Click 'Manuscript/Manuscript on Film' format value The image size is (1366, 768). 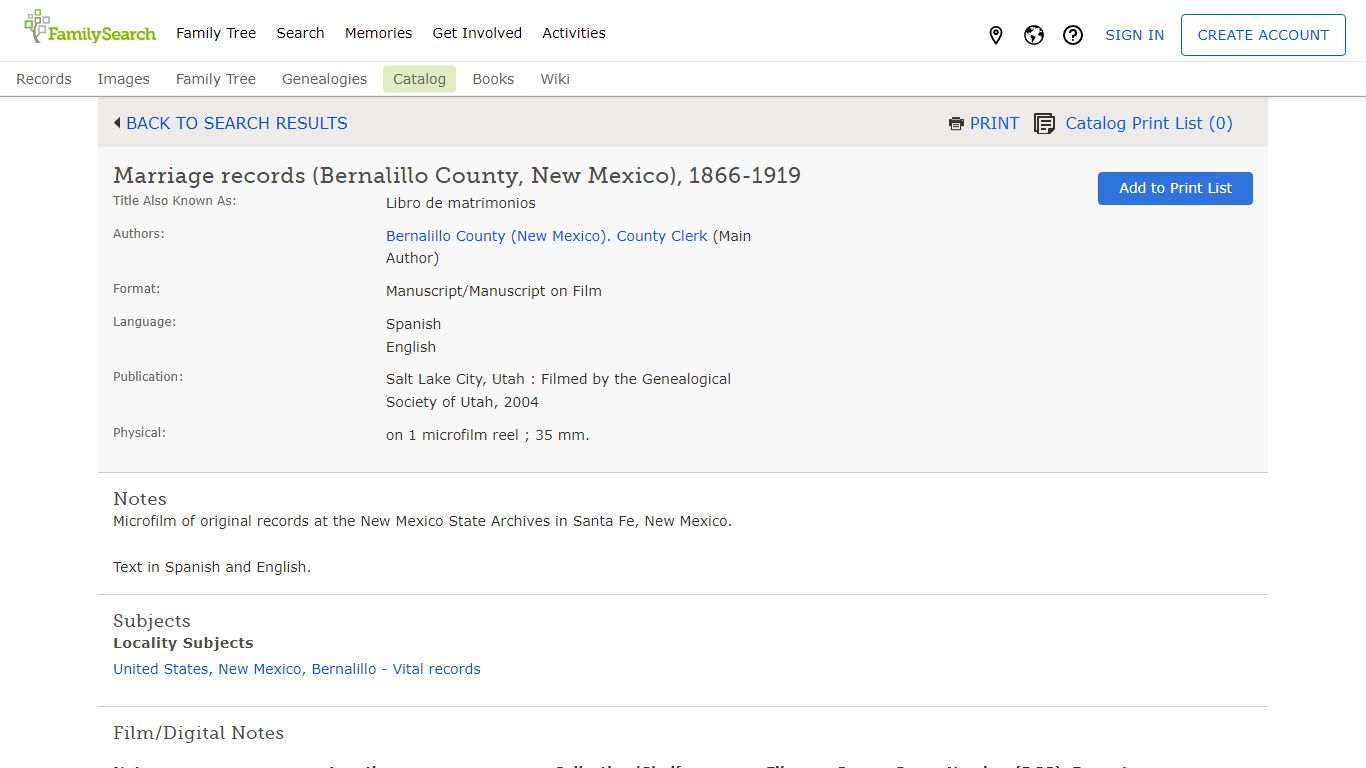coord(494,291)
